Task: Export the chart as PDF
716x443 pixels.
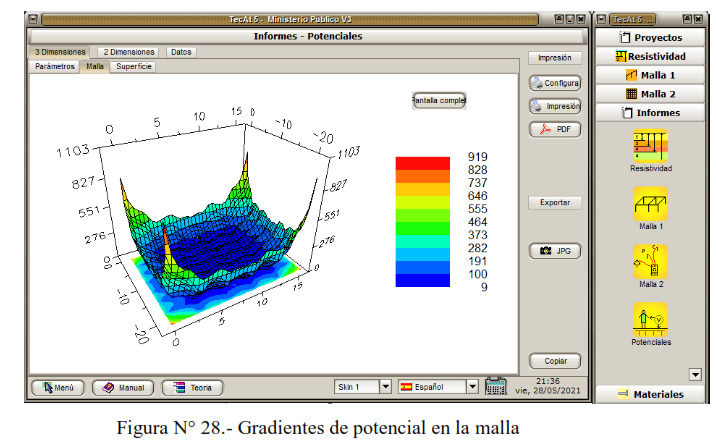Action: (555, 129)
